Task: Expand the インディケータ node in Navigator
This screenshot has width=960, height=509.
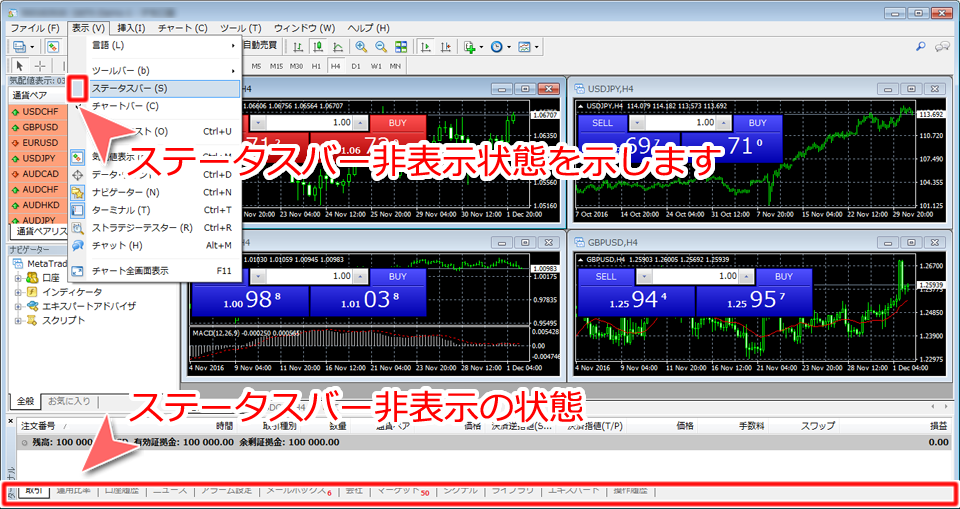Action: (18, 292)
